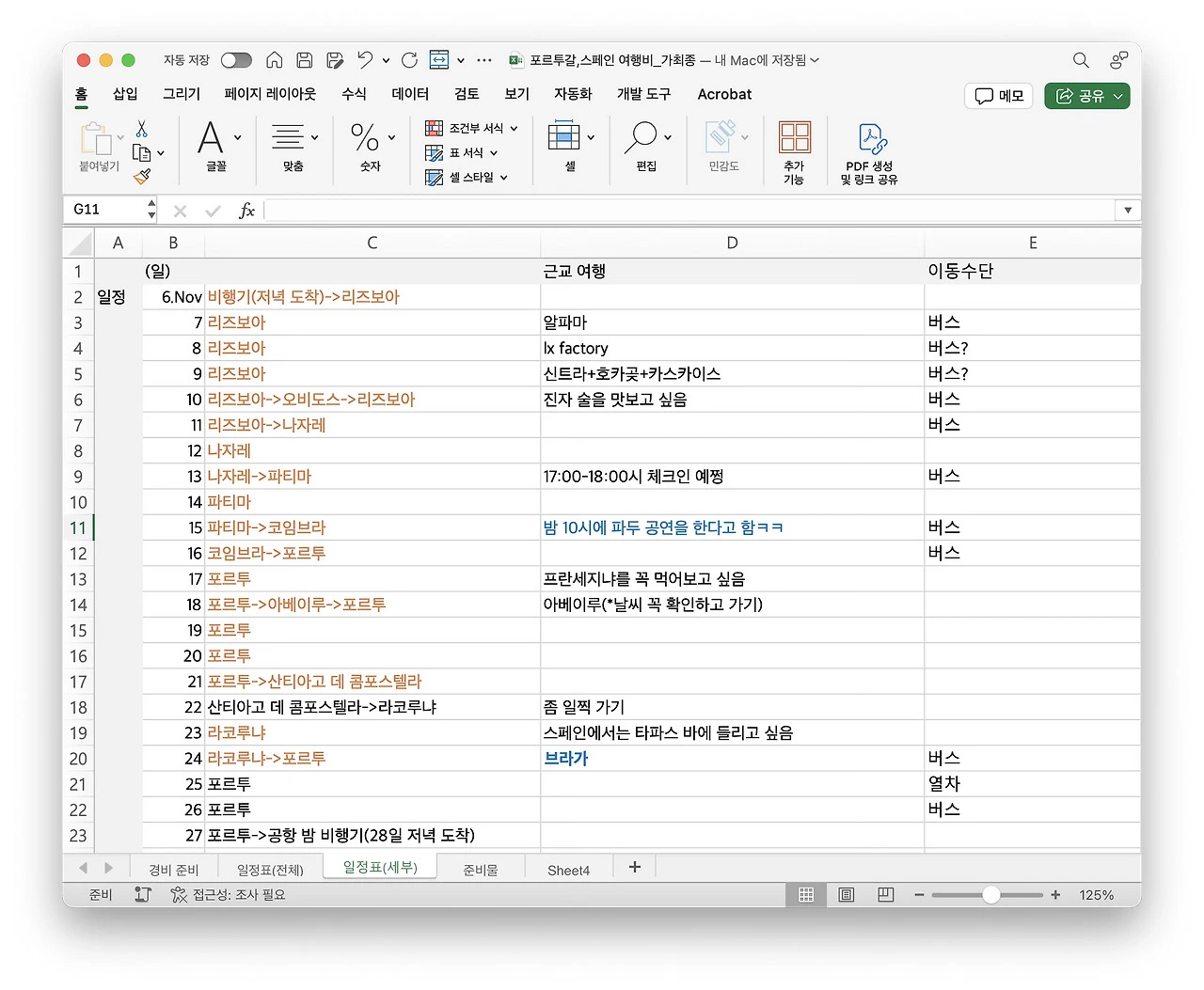Viewport: 1204px width, 990px height.
Task: Switch to the 삽입 ribbon tab
Action: [x=125, y=94]
